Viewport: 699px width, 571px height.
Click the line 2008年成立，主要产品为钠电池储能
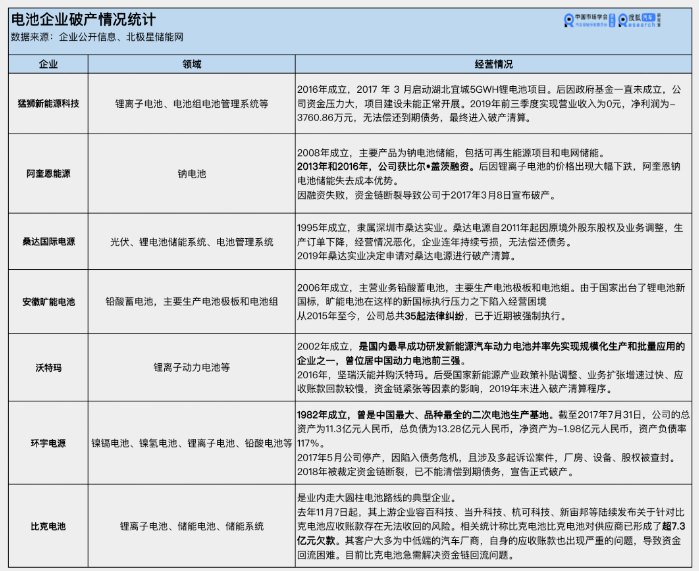(x=451, y=153)
